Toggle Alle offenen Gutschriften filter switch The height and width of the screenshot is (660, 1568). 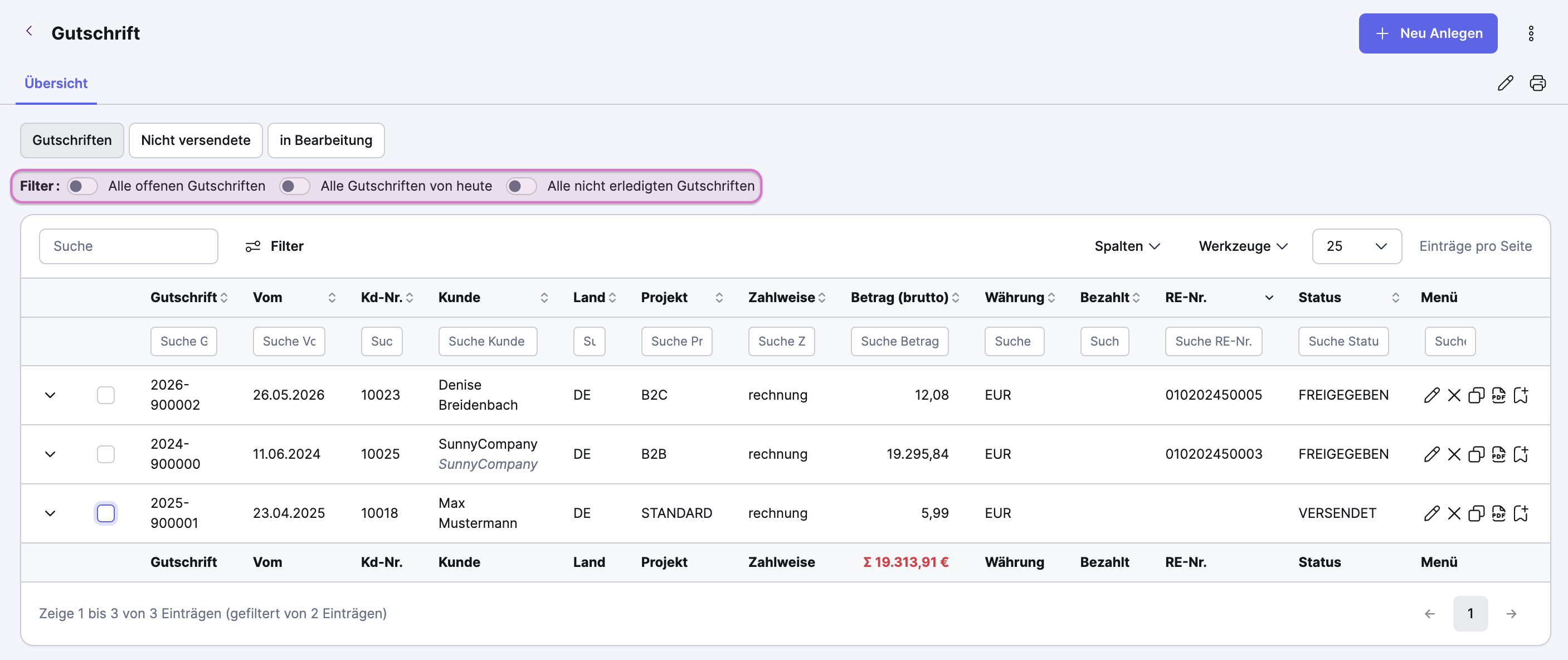[82, 186]
